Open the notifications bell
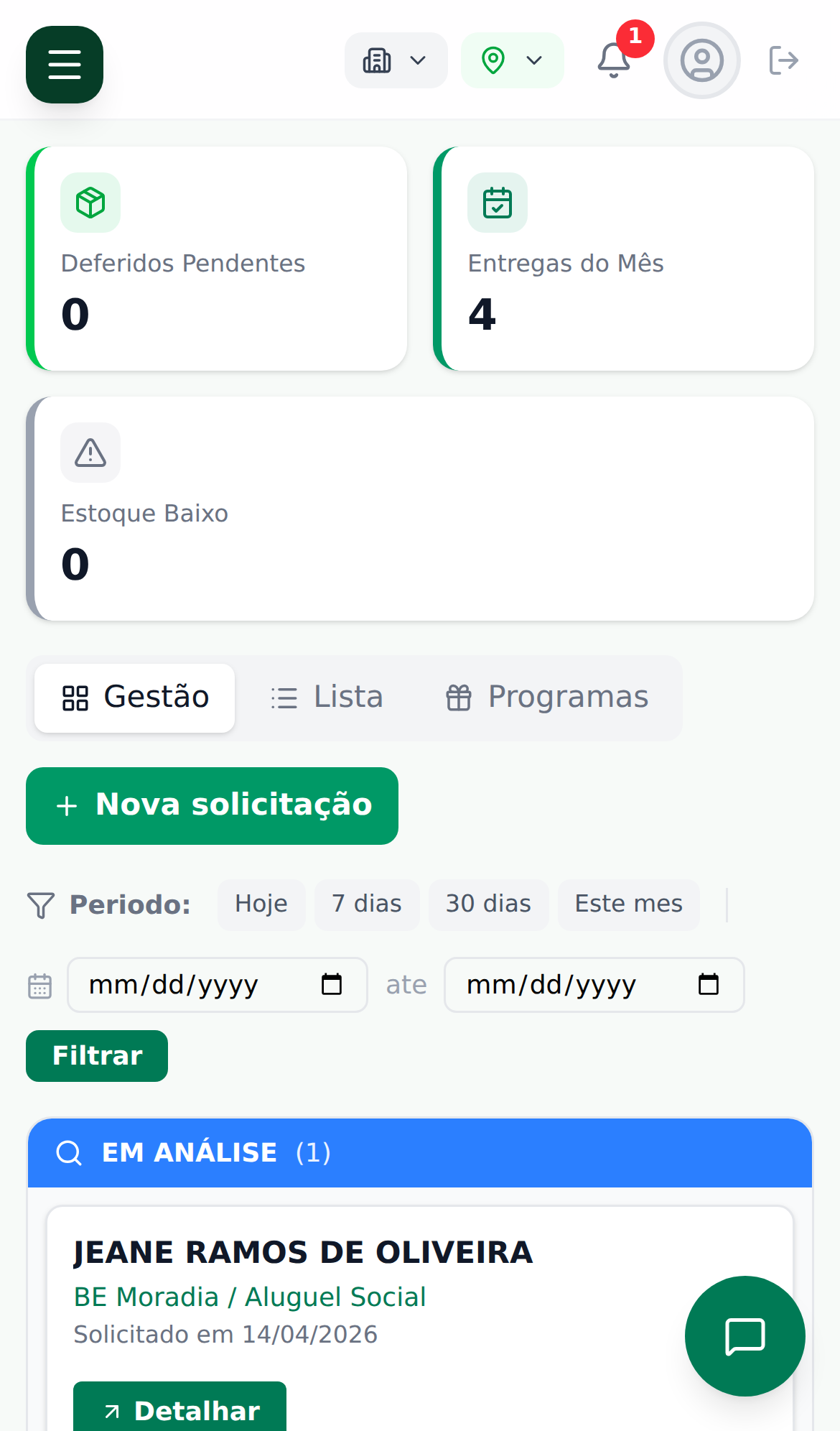This screenshot has width=840, height=1431. coord(614,60)
